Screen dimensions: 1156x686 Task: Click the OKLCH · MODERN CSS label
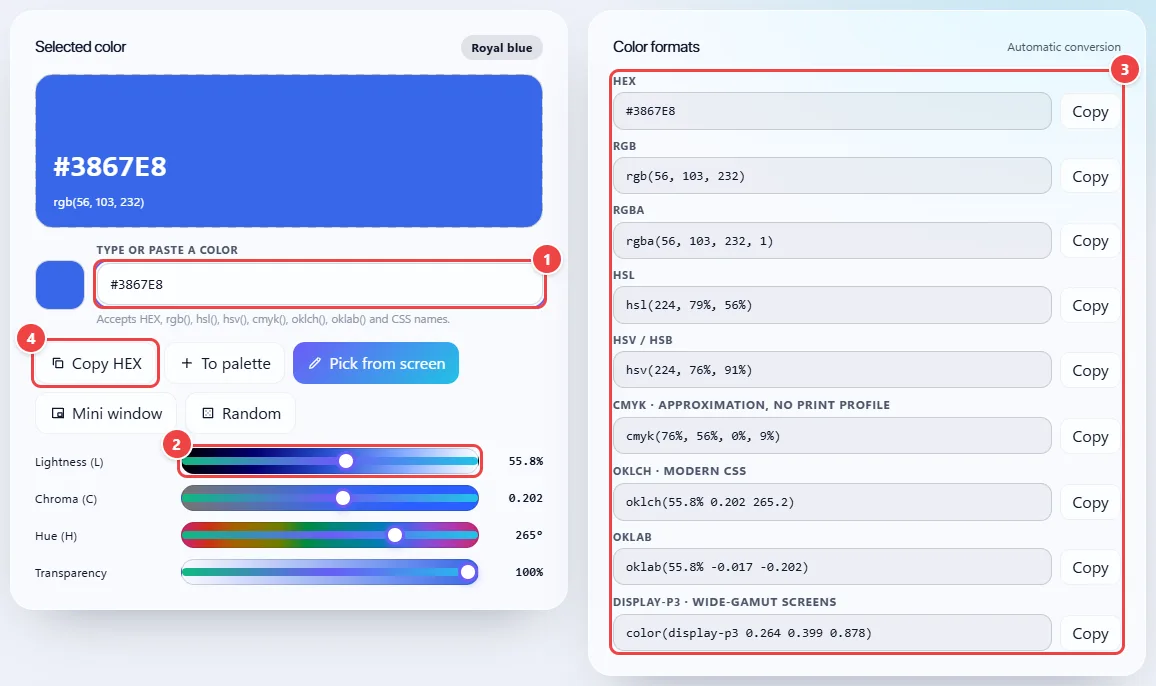[680, 471]
